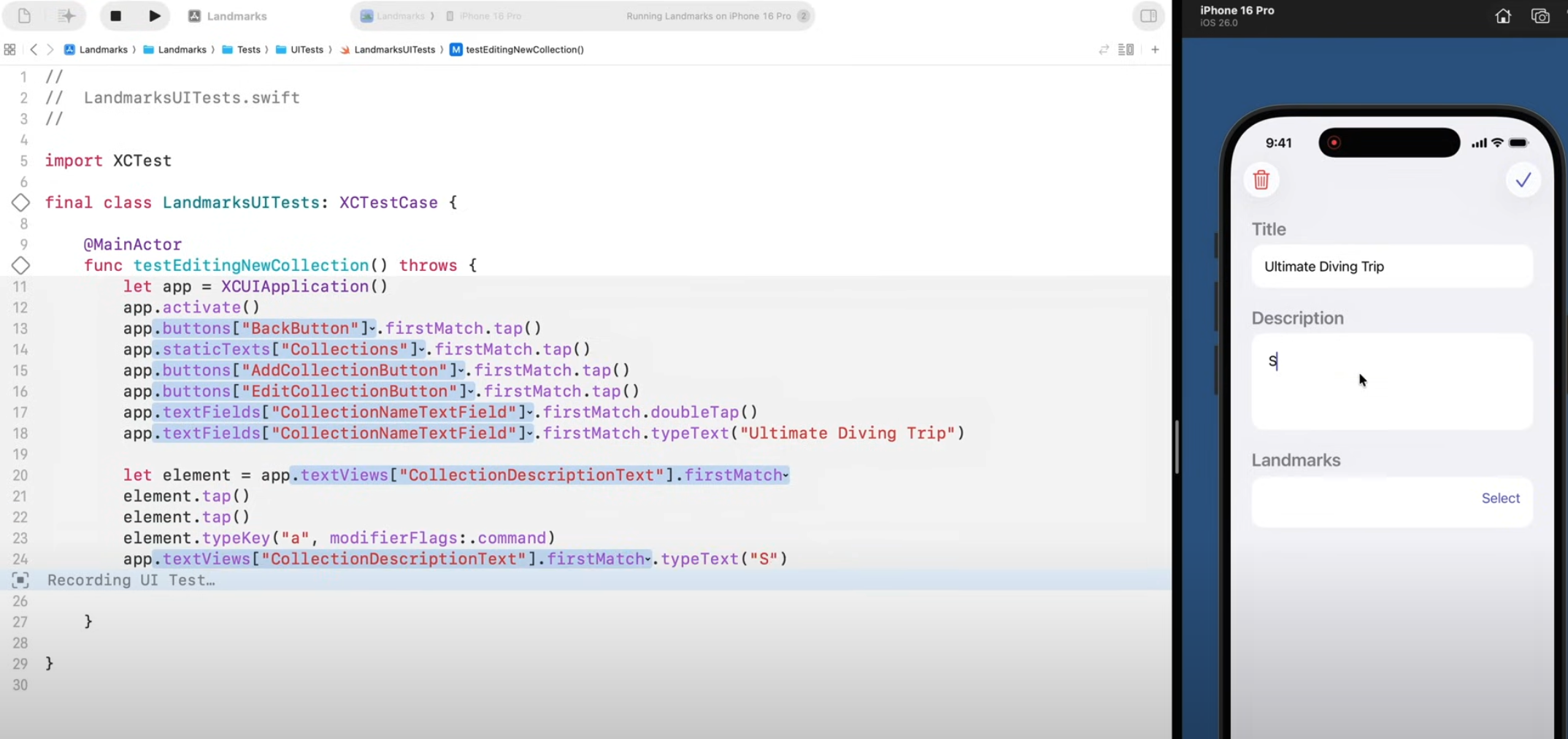Click "let app = XCUIApplication()" line

pos(255,286)
